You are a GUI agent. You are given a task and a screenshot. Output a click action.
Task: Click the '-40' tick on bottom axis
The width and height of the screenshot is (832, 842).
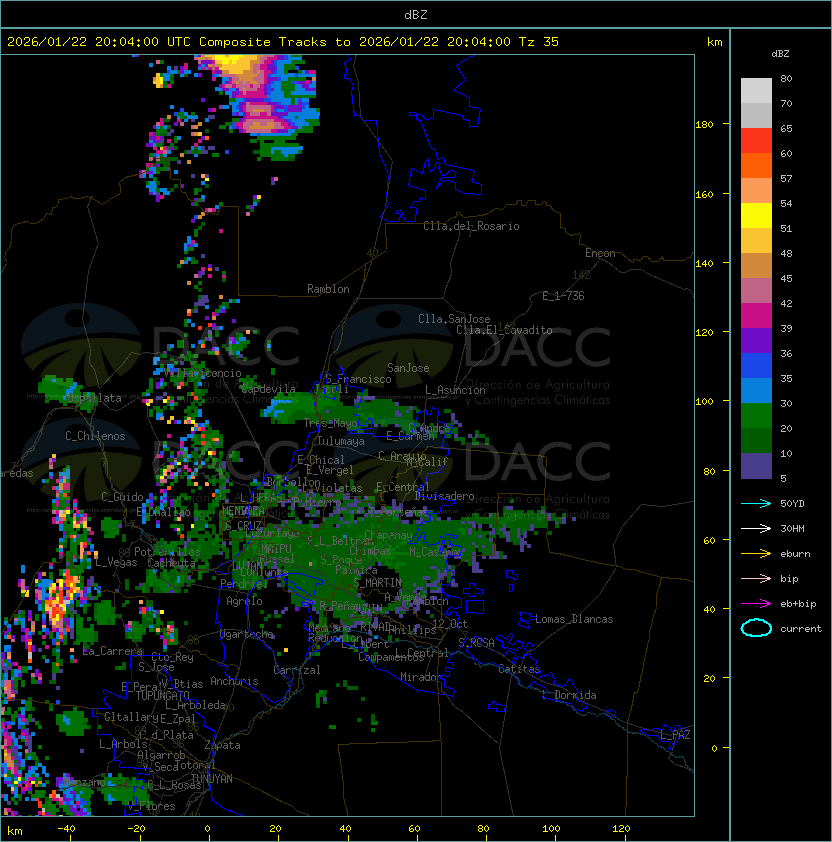(x=66, y=829)
